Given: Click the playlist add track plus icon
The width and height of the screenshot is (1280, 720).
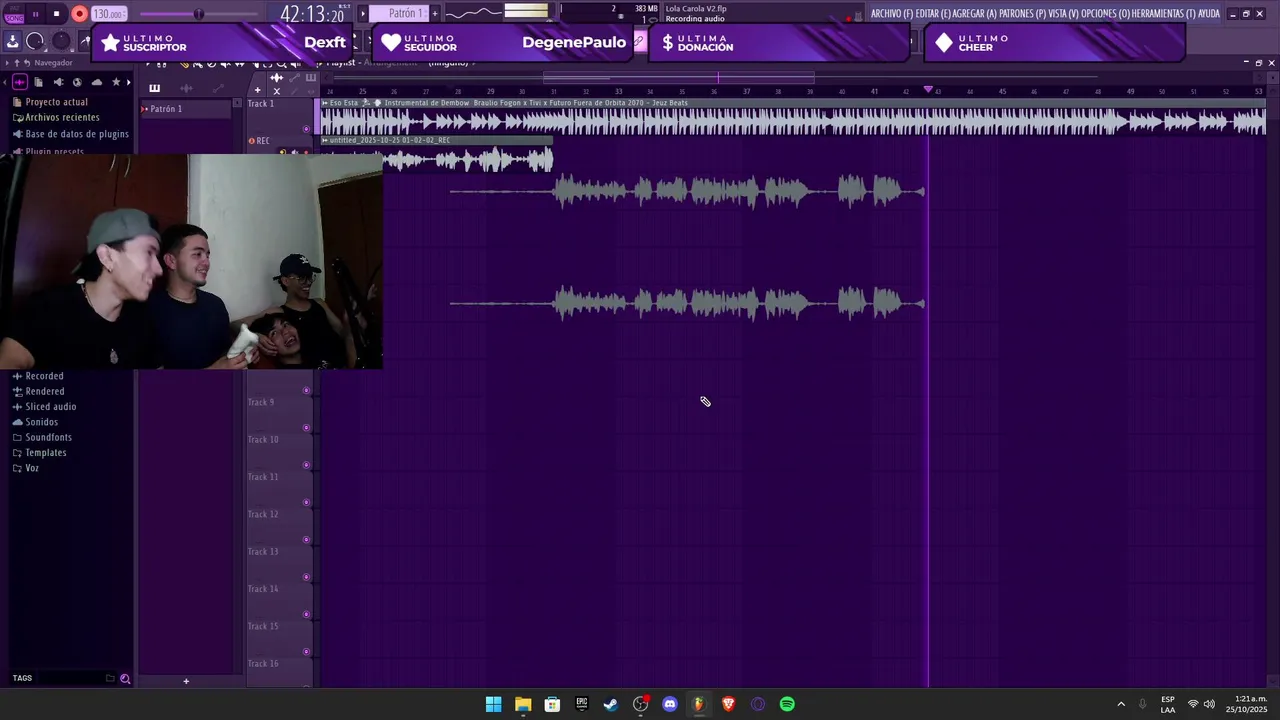Looking at the screenshot, I should pyautogui.click(x=257, y=90).
